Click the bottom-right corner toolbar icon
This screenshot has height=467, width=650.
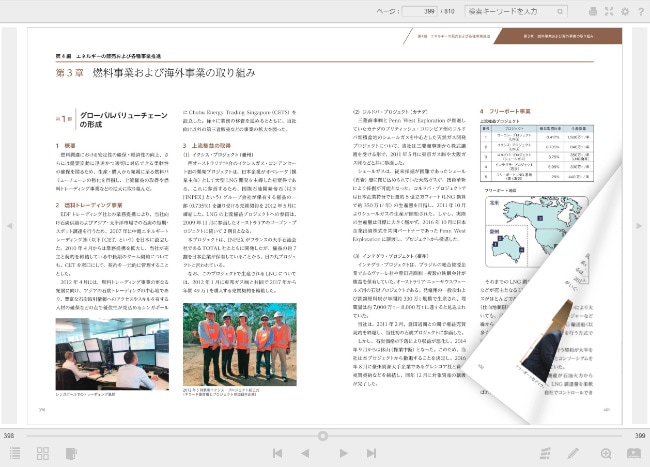pyautogui.click(x=633, y=453)
